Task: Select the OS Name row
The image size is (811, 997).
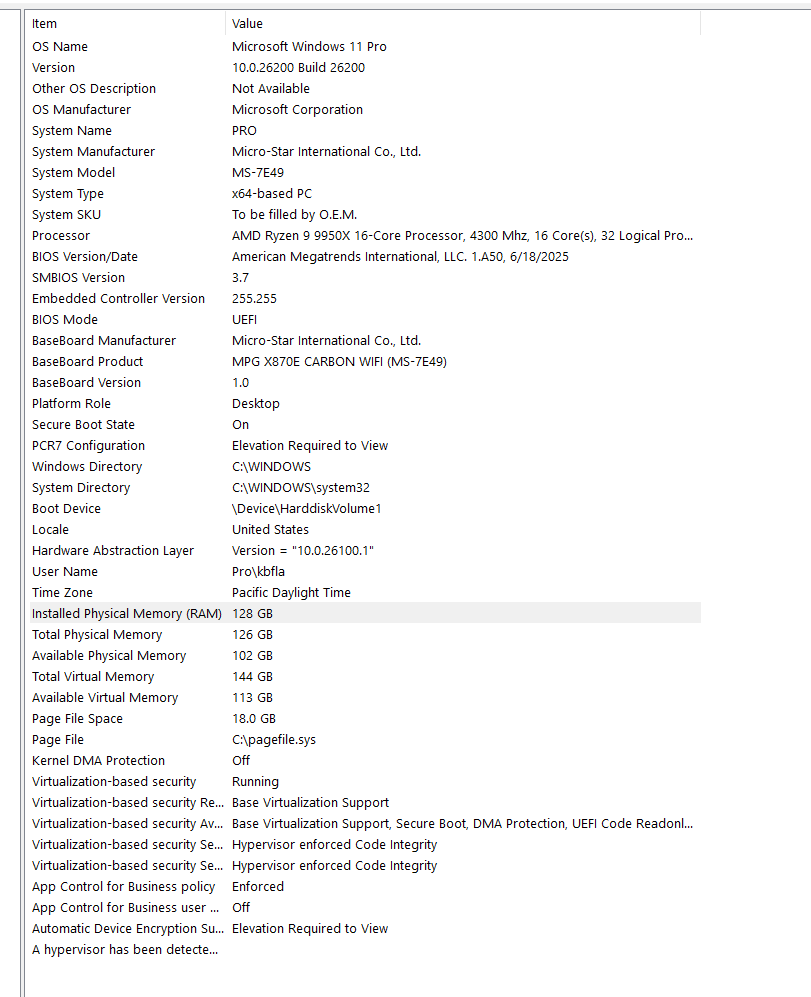Action: (x=365, y=46)
